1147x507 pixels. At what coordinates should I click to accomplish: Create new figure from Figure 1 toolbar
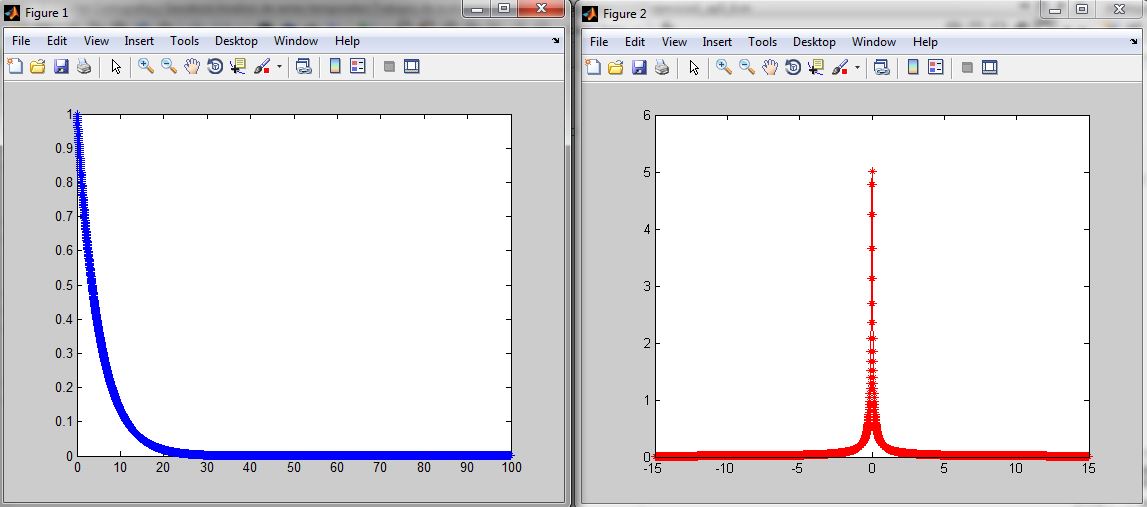[x=15, y=67]
